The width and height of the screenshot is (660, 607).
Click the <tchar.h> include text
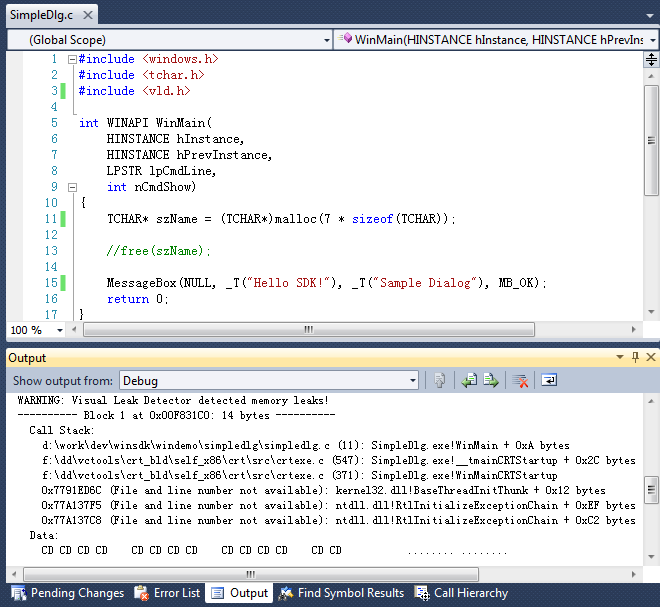coord(173,75)
